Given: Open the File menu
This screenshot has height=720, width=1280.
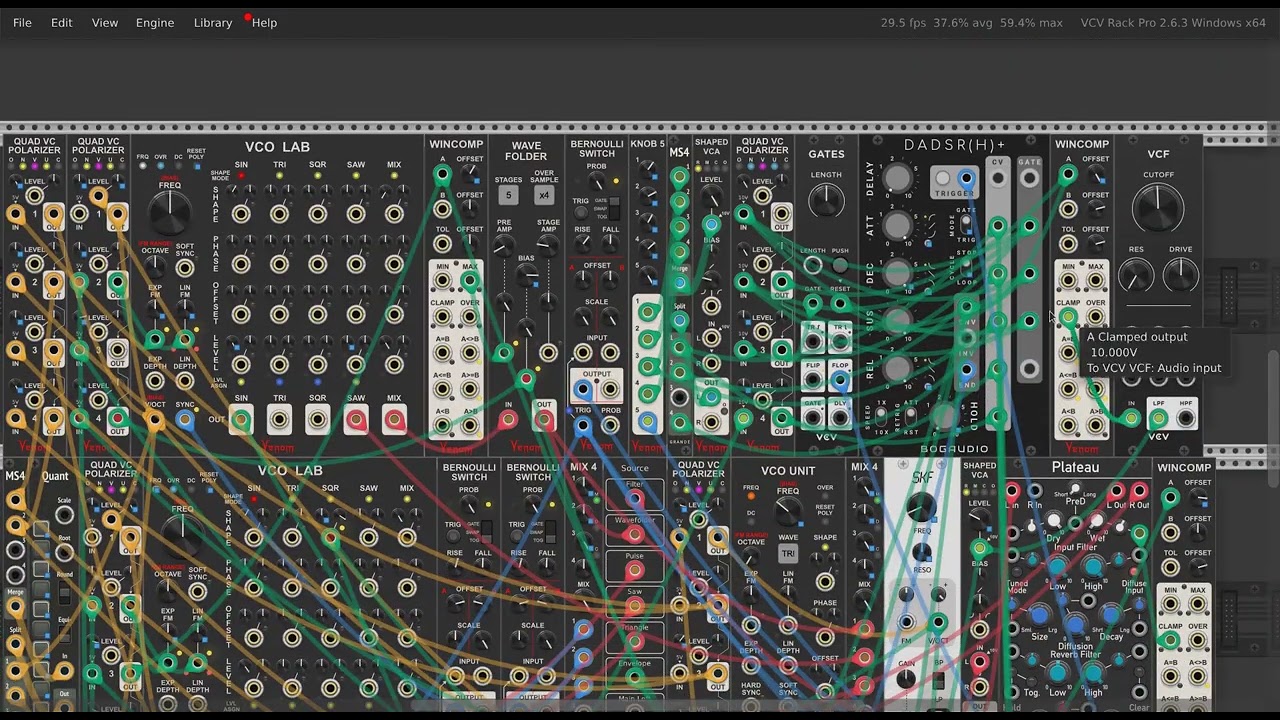Looking at the screenshot, I should [x=22, y=22].
